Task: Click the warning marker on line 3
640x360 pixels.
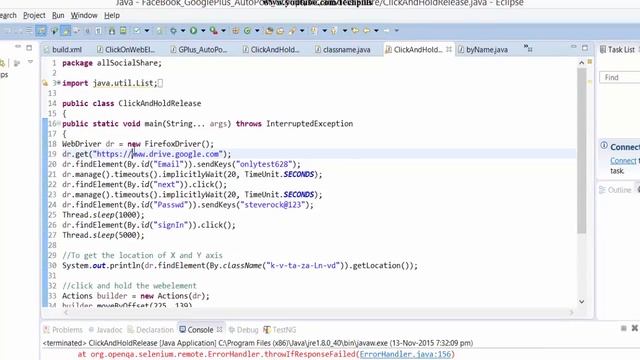Action: 45,83
